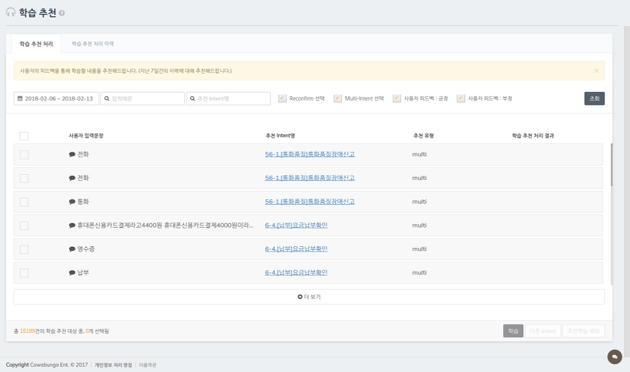Screen dimensions: 630x372
Task: Click the calendar icon in date field
Action: tap(20, 98)
